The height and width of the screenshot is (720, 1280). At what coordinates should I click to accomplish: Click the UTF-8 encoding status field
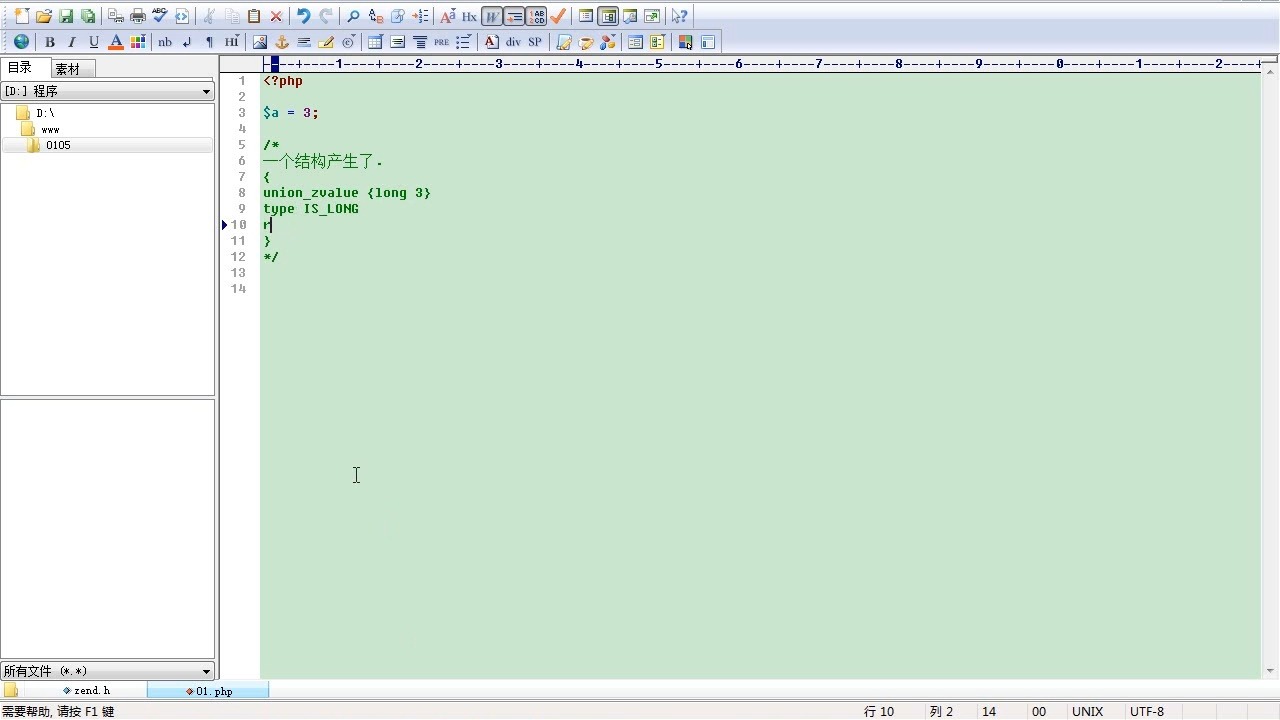[x=1147, y=711]
